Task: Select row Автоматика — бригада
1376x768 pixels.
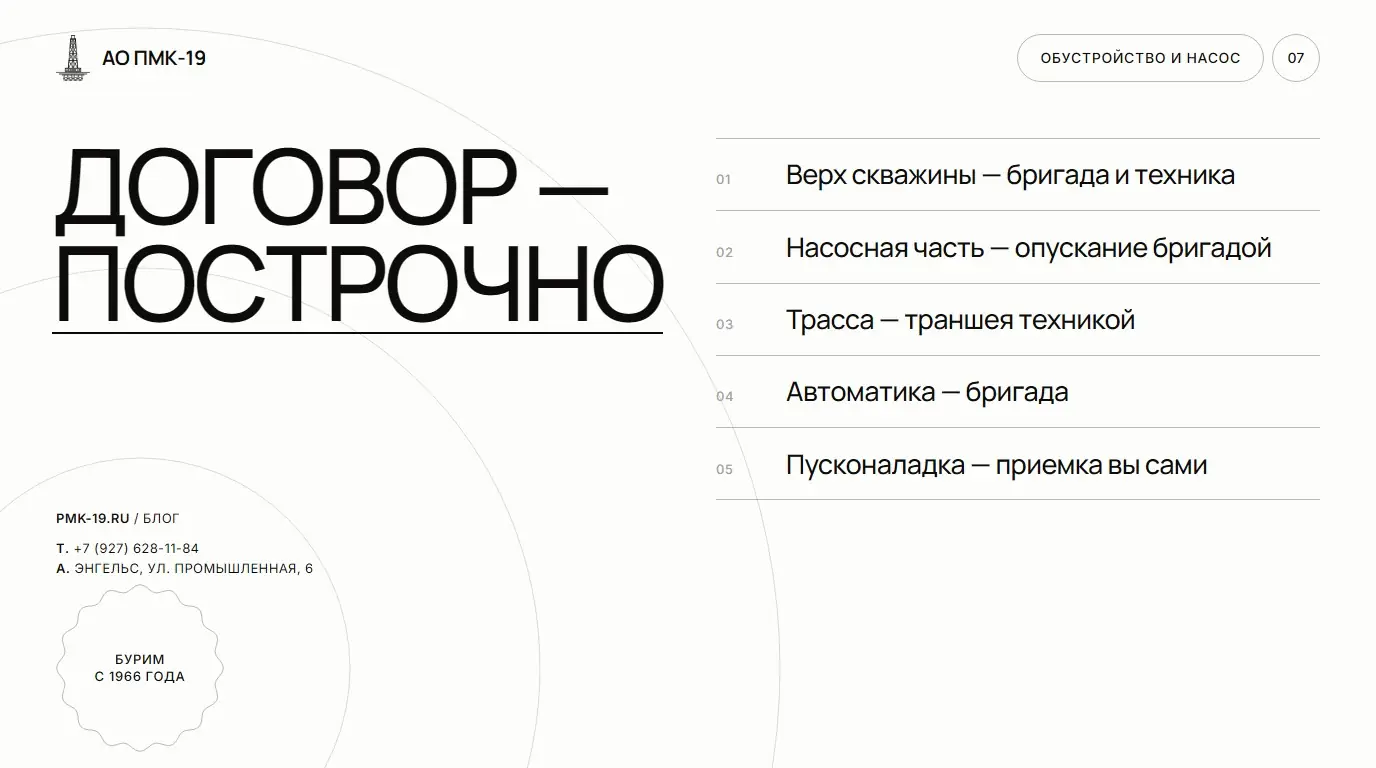Action: point(1018,392)
